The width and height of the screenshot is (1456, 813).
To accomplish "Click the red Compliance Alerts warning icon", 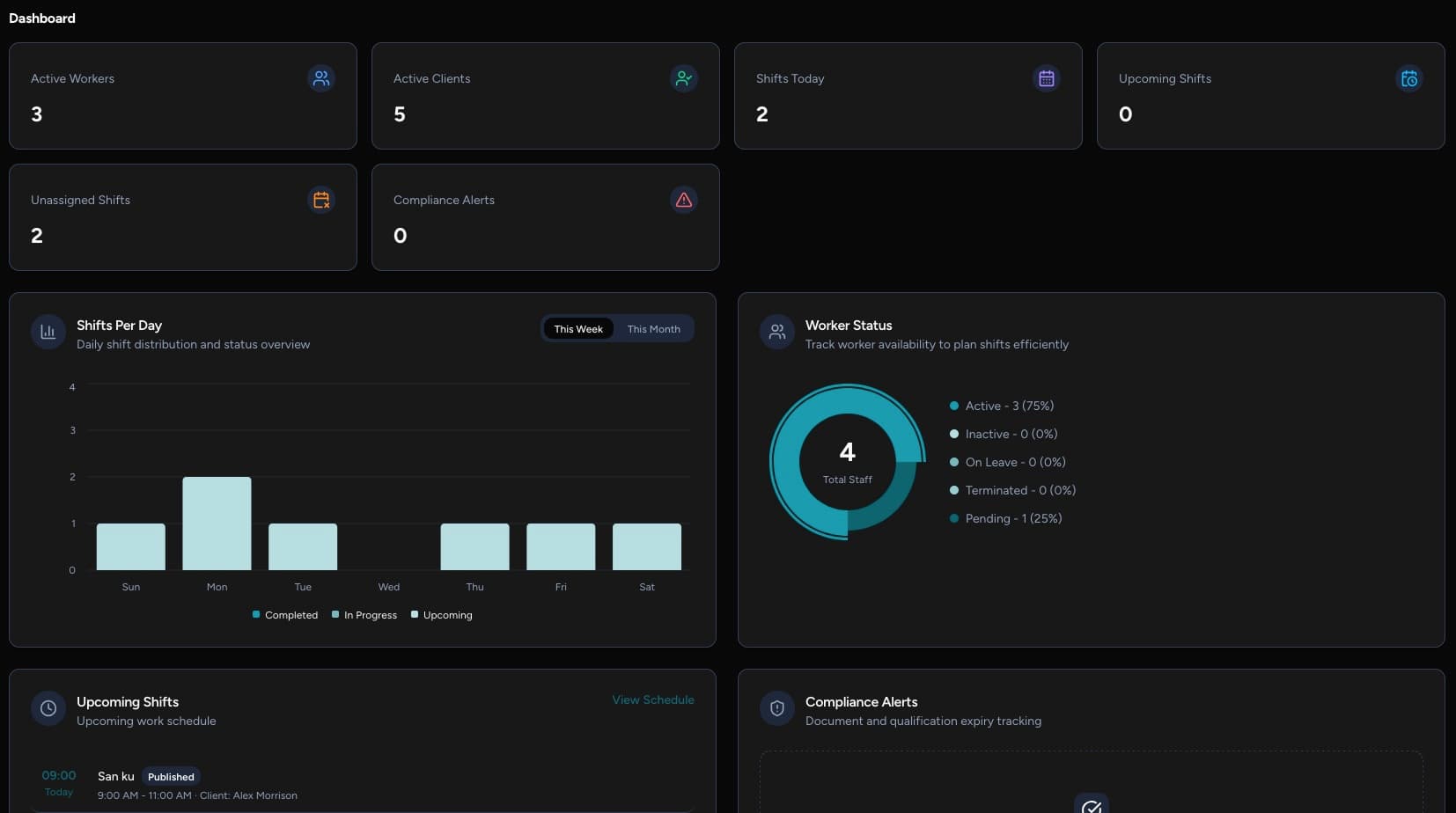I will click(684, 200).
